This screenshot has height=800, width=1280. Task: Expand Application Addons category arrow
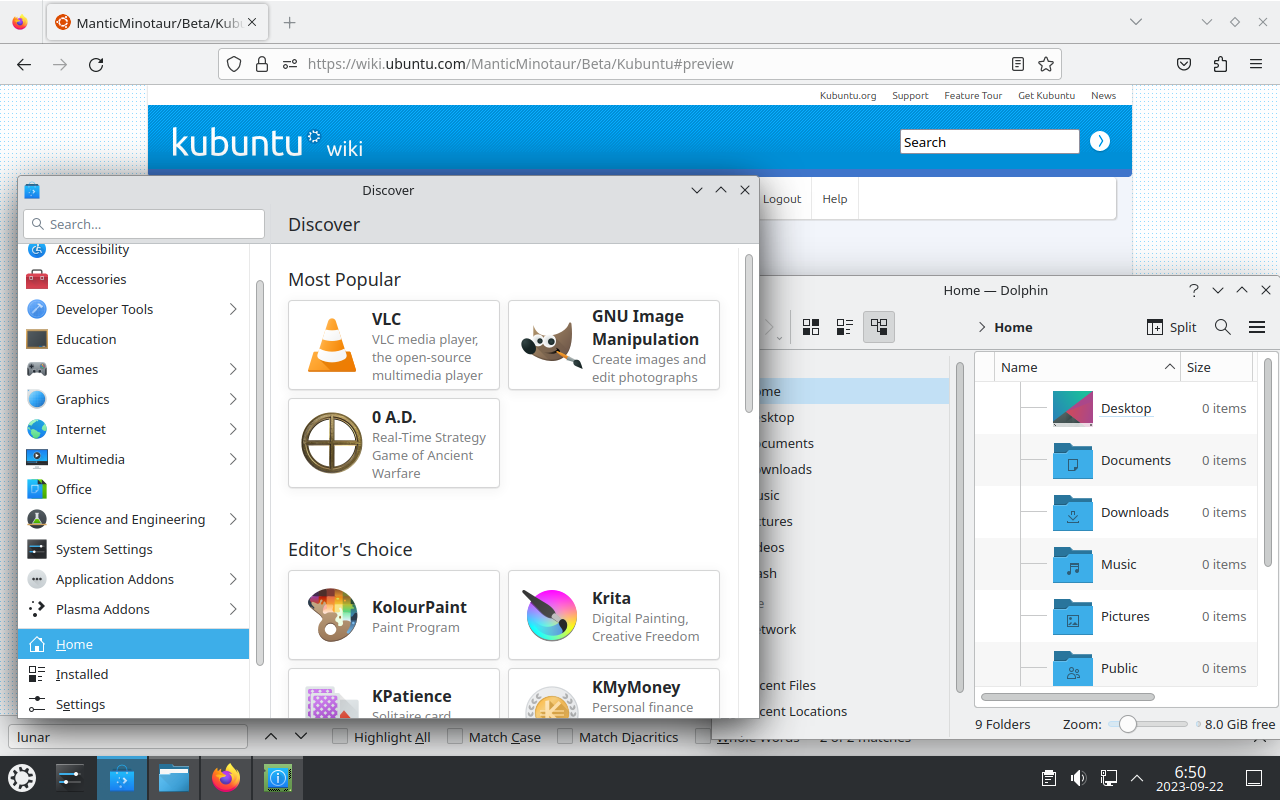click(x=233, y=579)
